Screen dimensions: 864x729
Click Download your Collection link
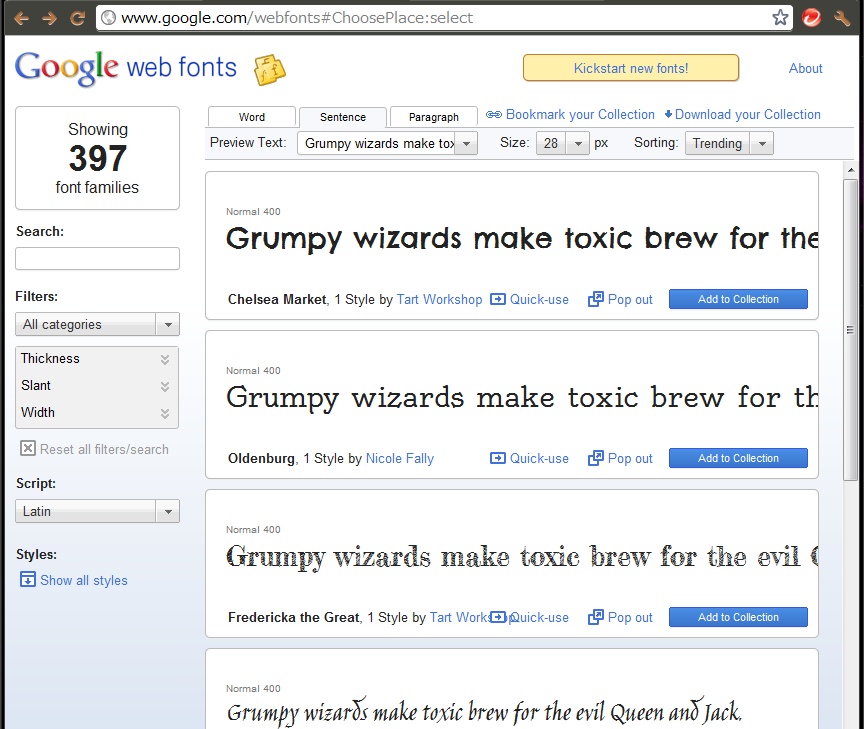click(748, 115)
